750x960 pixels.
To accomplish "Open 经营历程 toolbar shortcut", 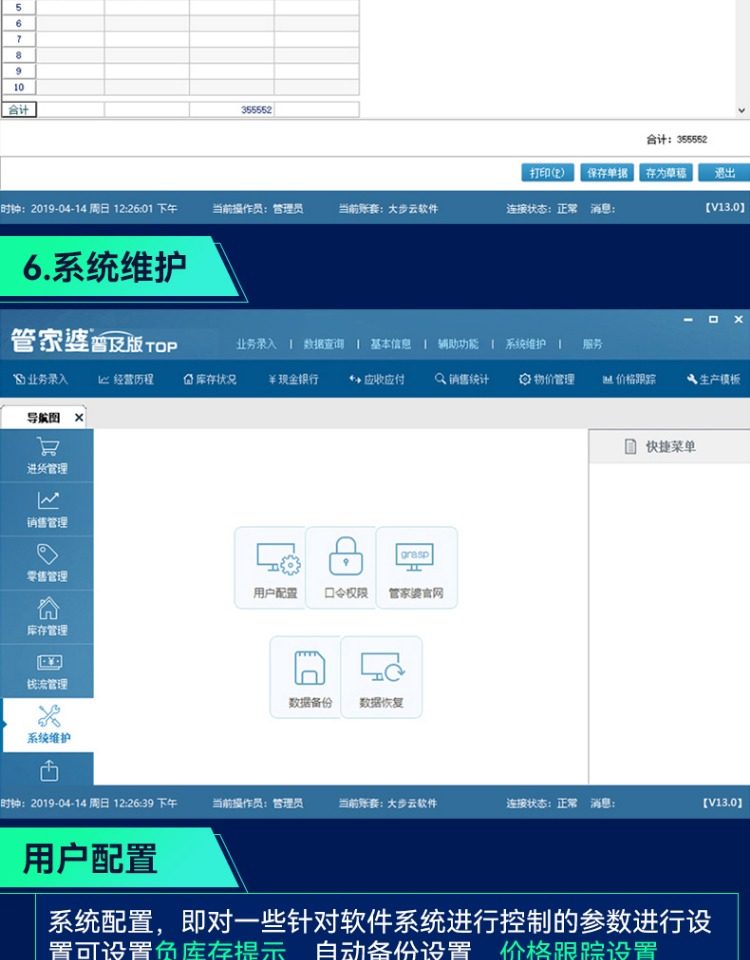I will tap(126, 380).
